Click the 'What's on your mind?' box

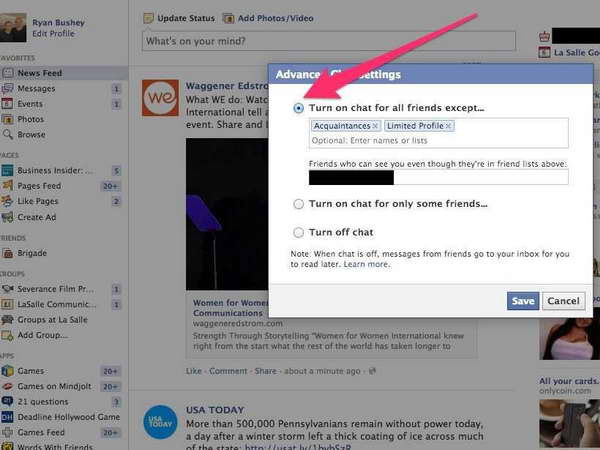pyautogui.click(x=329, y=41)
